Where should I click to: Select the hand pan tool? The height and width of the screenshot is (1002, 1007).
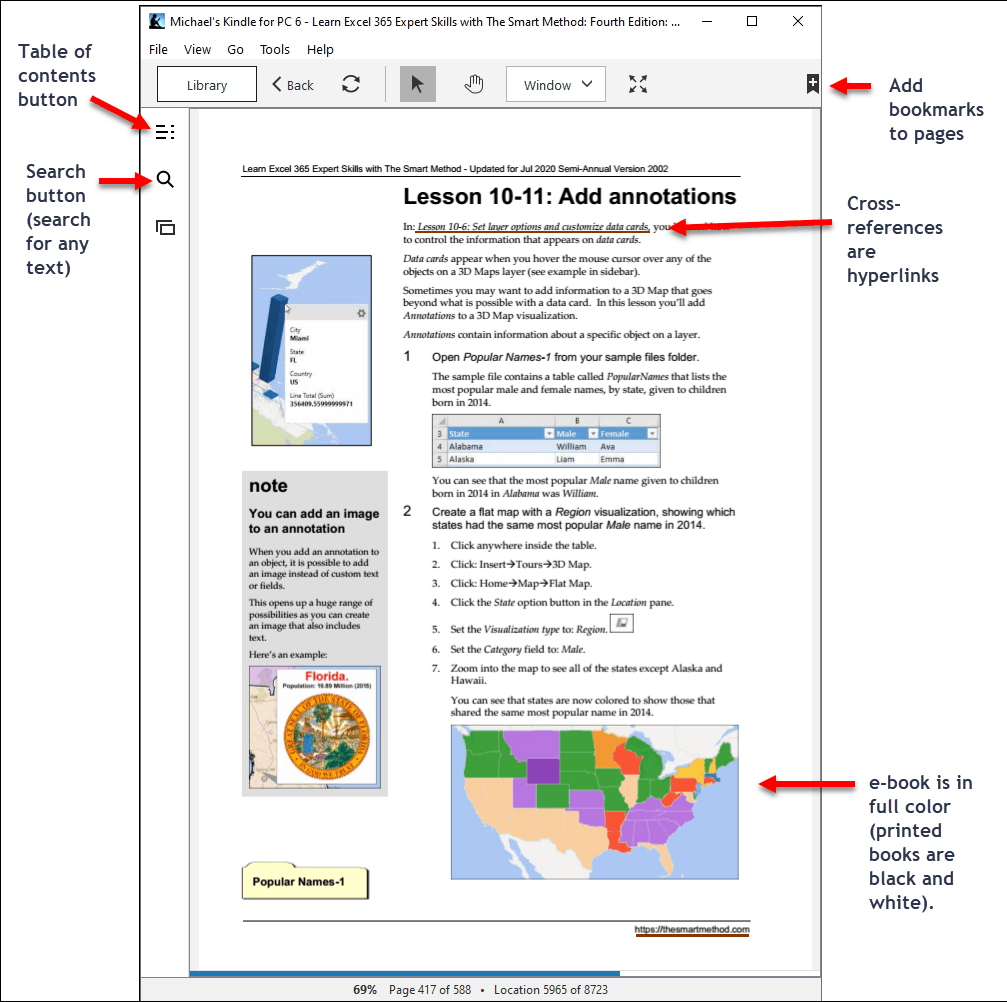pyautogui.click(x=474, y=84)
